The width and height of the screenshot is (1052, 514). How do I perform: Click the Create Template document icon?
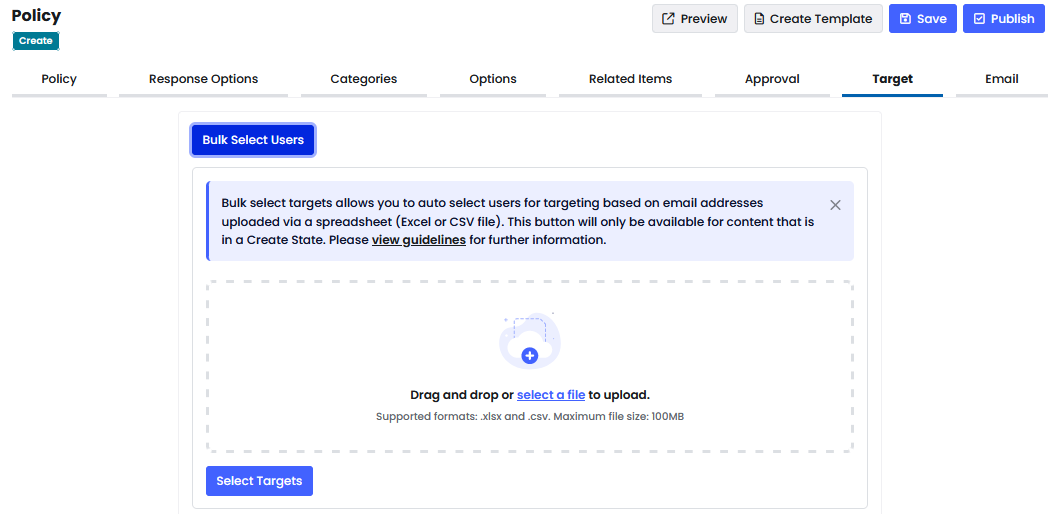click(759, 19)
